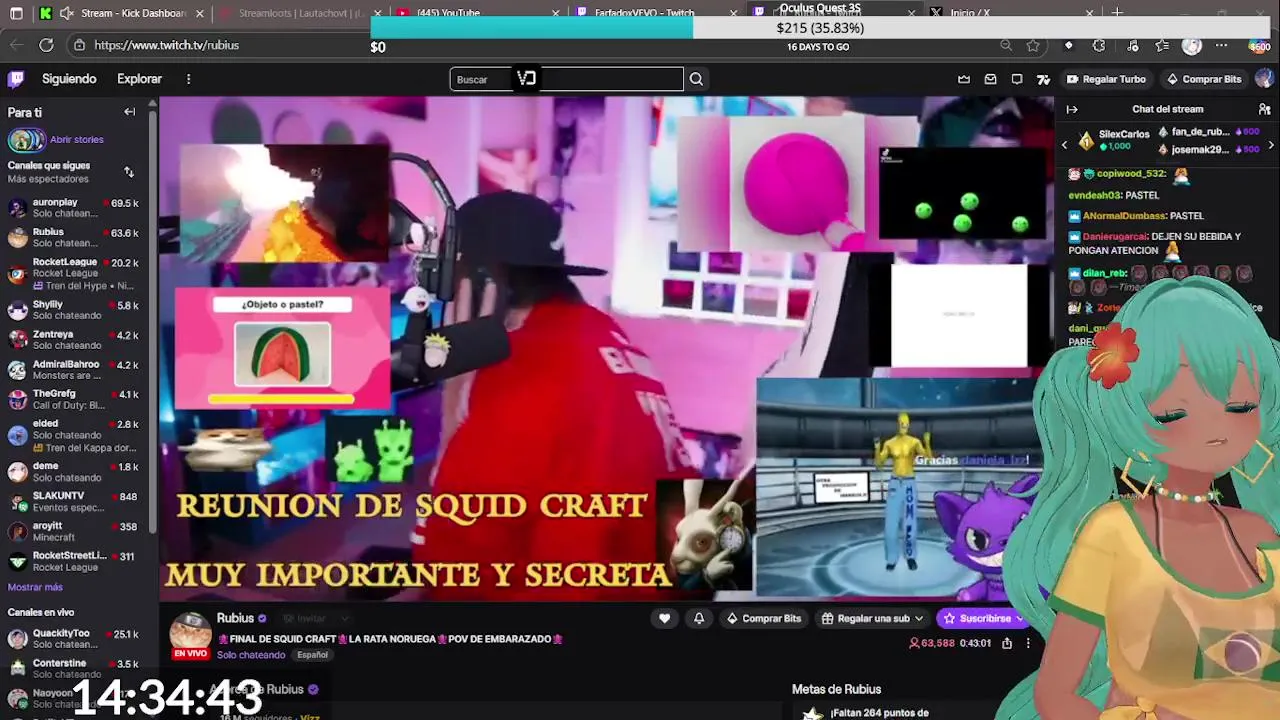Open the Prime loot crown icon
The image size is (1280, 720).
pyautogui.click(x=964, y=79)
